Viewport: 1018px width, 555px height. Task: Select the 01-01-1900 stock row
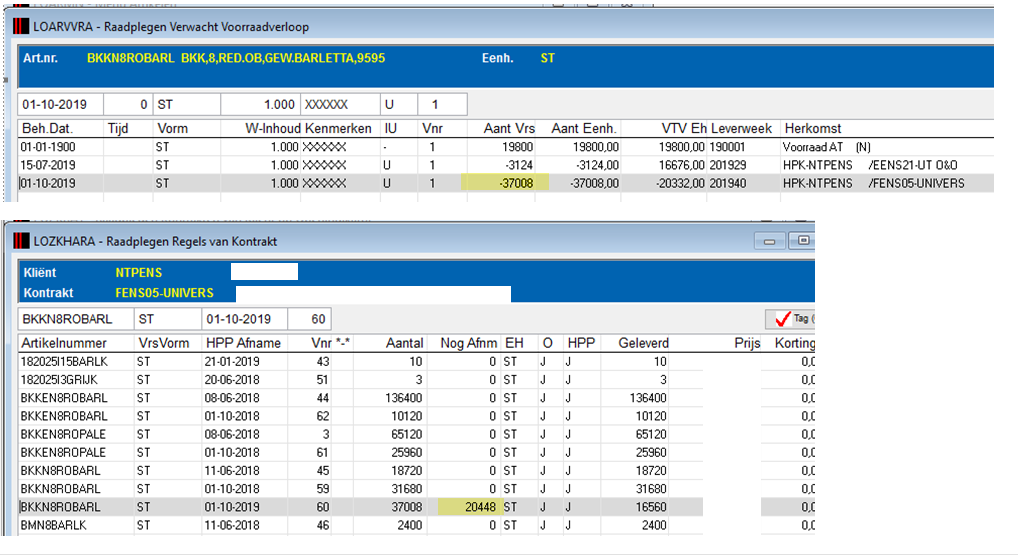pos(506,147)
